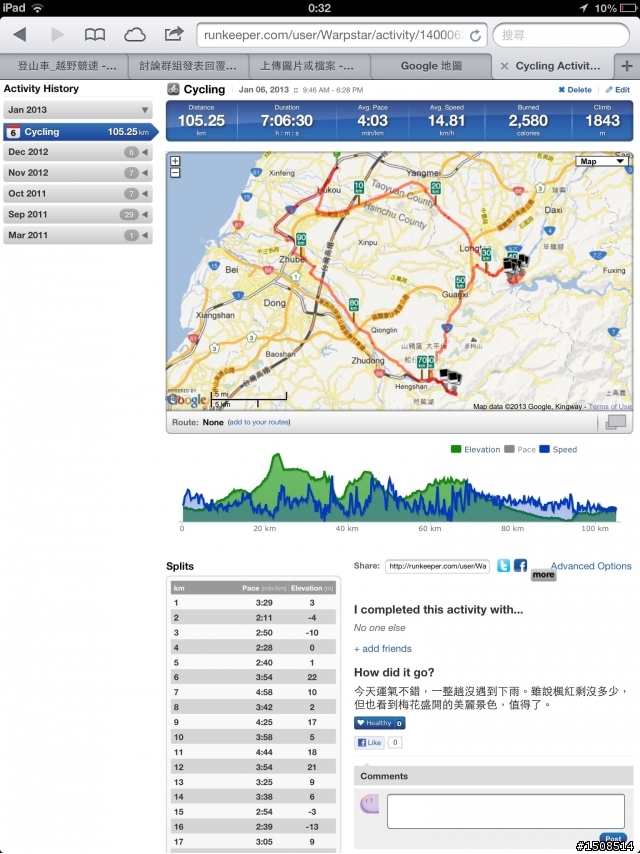The image size is (640, 854).
Task: Click the Healthy heart button
Action: click(x=379, y=723)
